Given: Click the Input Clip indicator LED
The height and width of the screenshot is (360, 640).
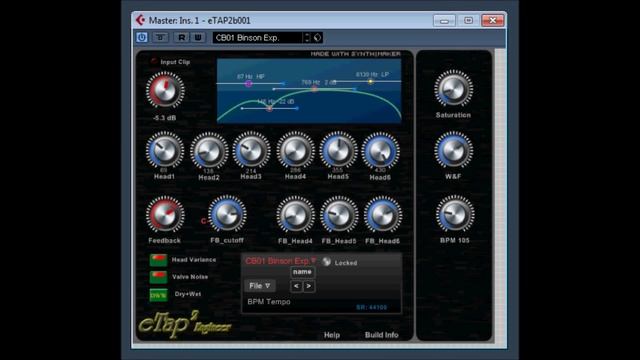Looking at the screenshot, I should pos(154,61).
